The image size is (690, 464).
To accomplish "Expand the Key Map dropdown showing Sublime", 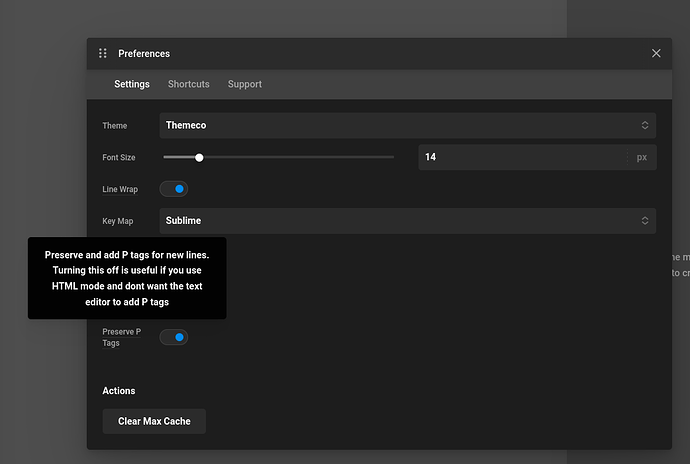I will (400, 221).
